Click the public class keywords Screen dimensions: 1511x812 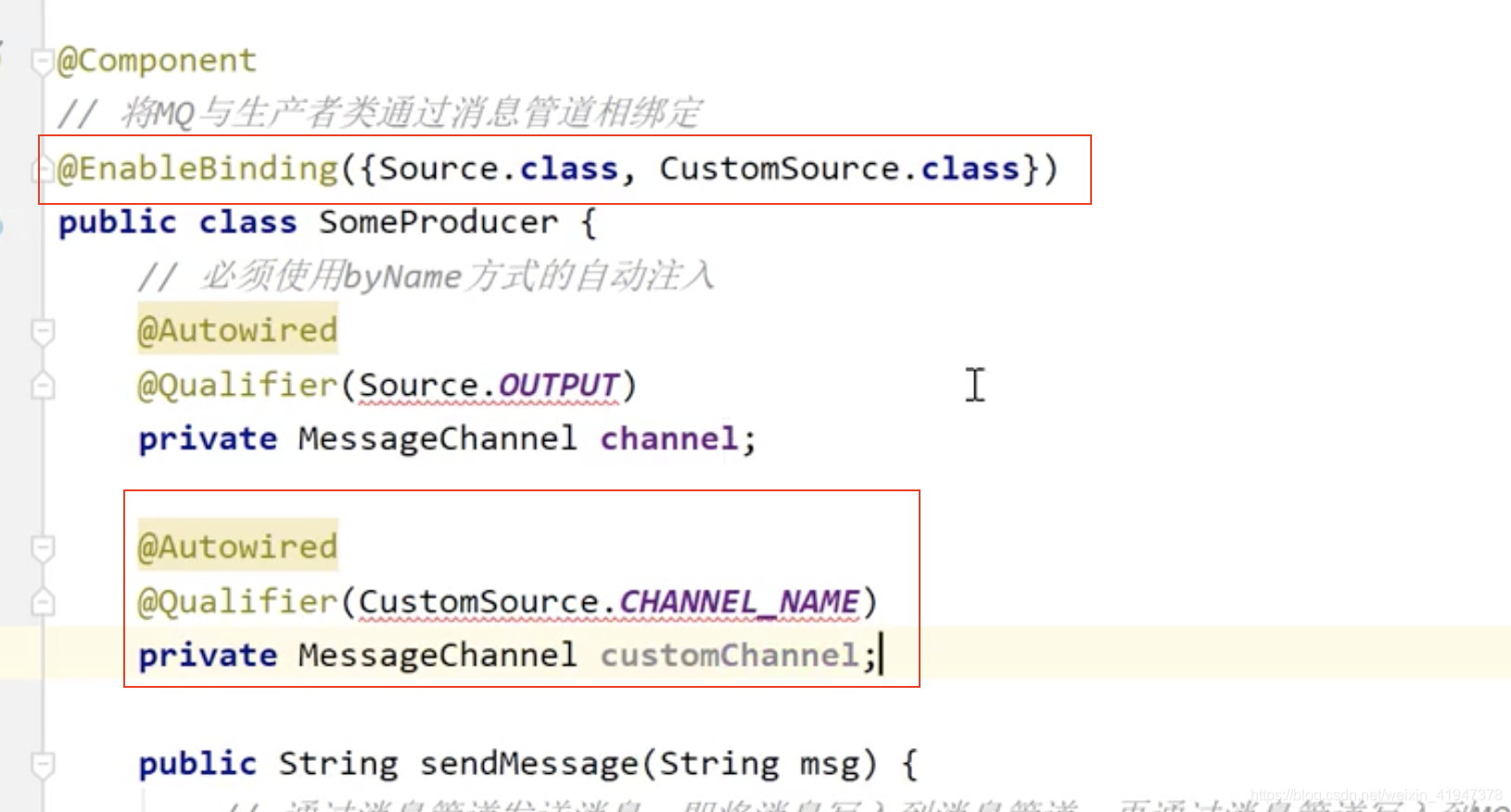[177, 222]
